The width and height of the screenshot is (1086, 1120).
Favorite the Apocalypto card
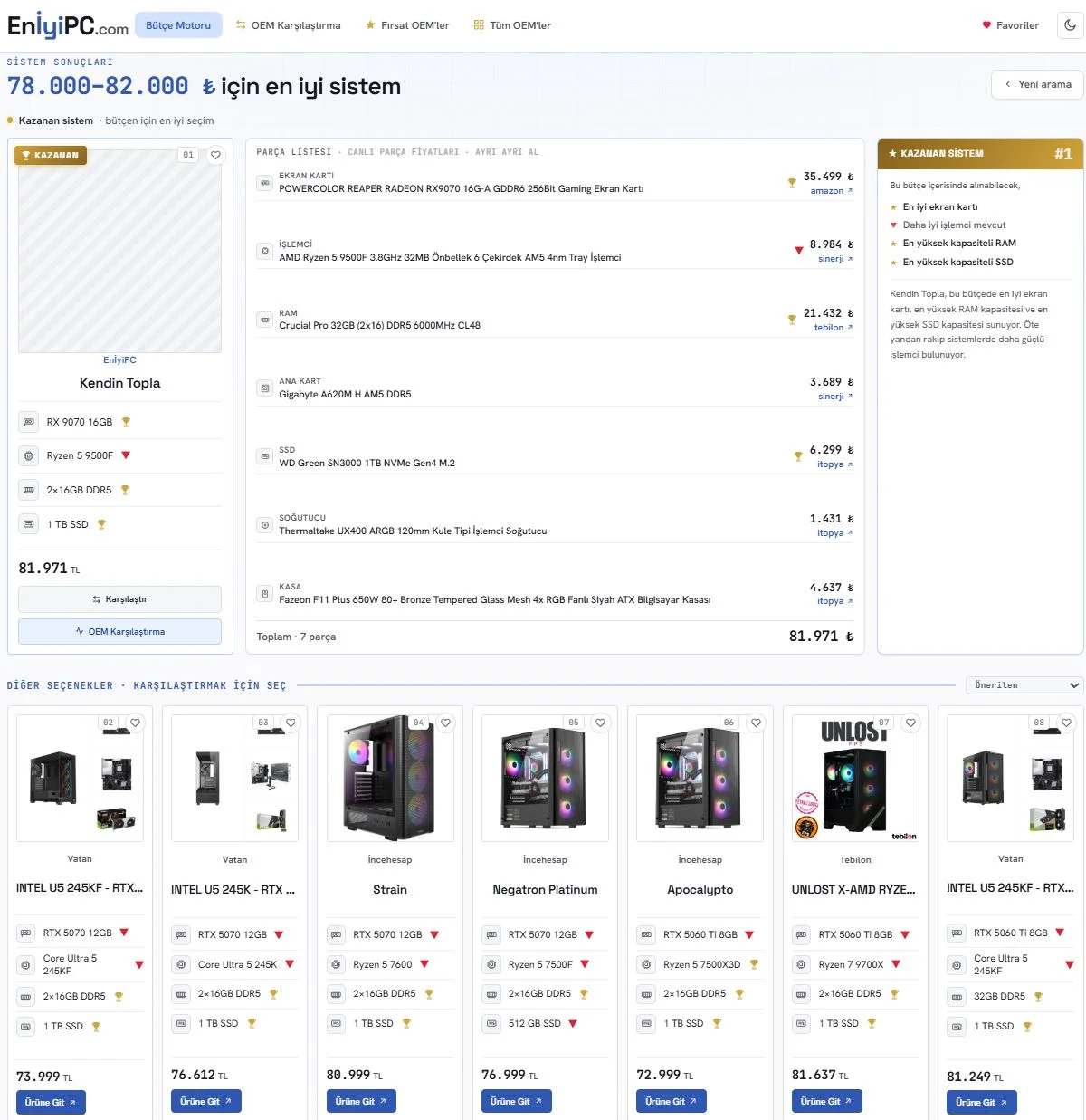pos(756,723)
